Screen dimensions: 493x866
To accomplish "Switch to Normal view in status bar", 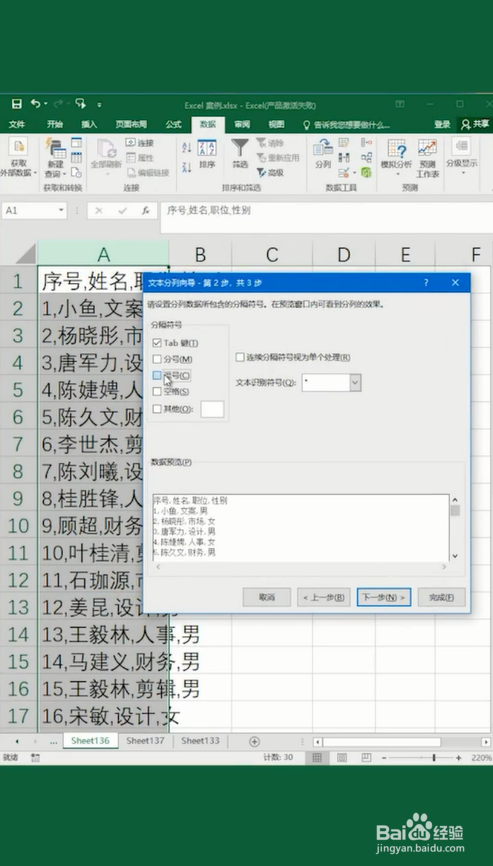I will [x=317, y=758].
